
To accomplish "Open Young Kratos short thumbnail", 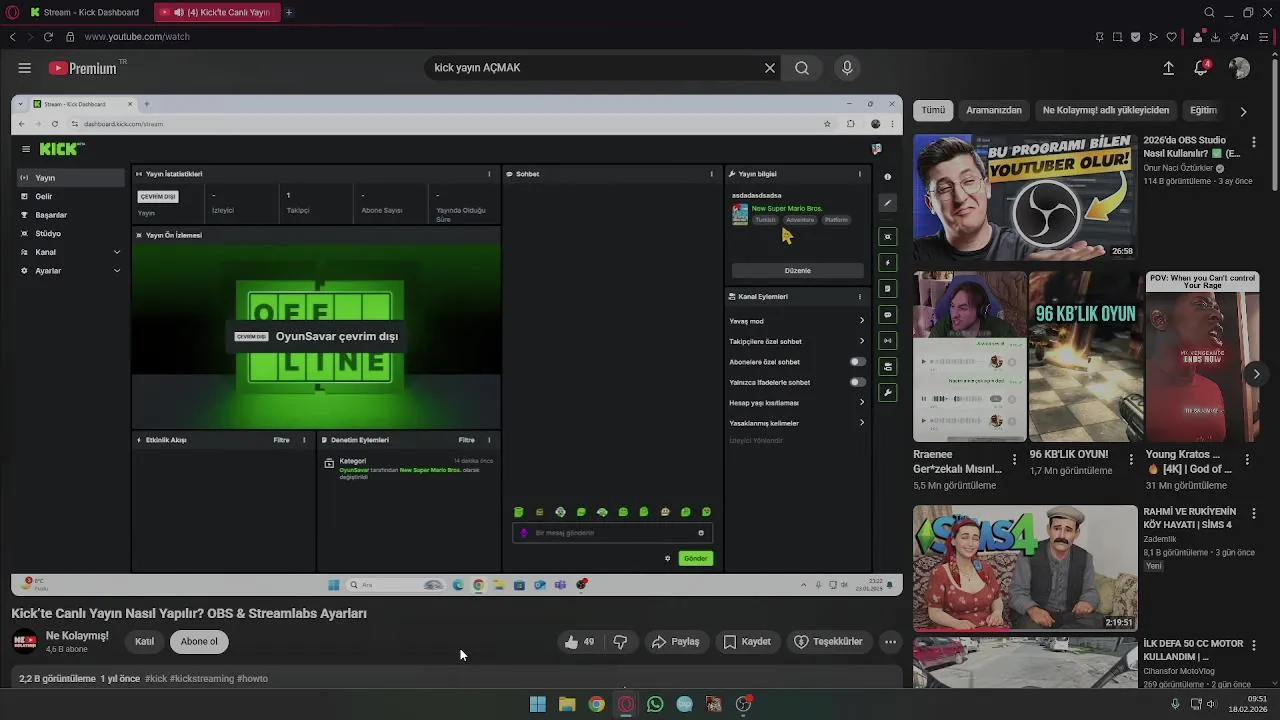I will [x=1202, y=356].
